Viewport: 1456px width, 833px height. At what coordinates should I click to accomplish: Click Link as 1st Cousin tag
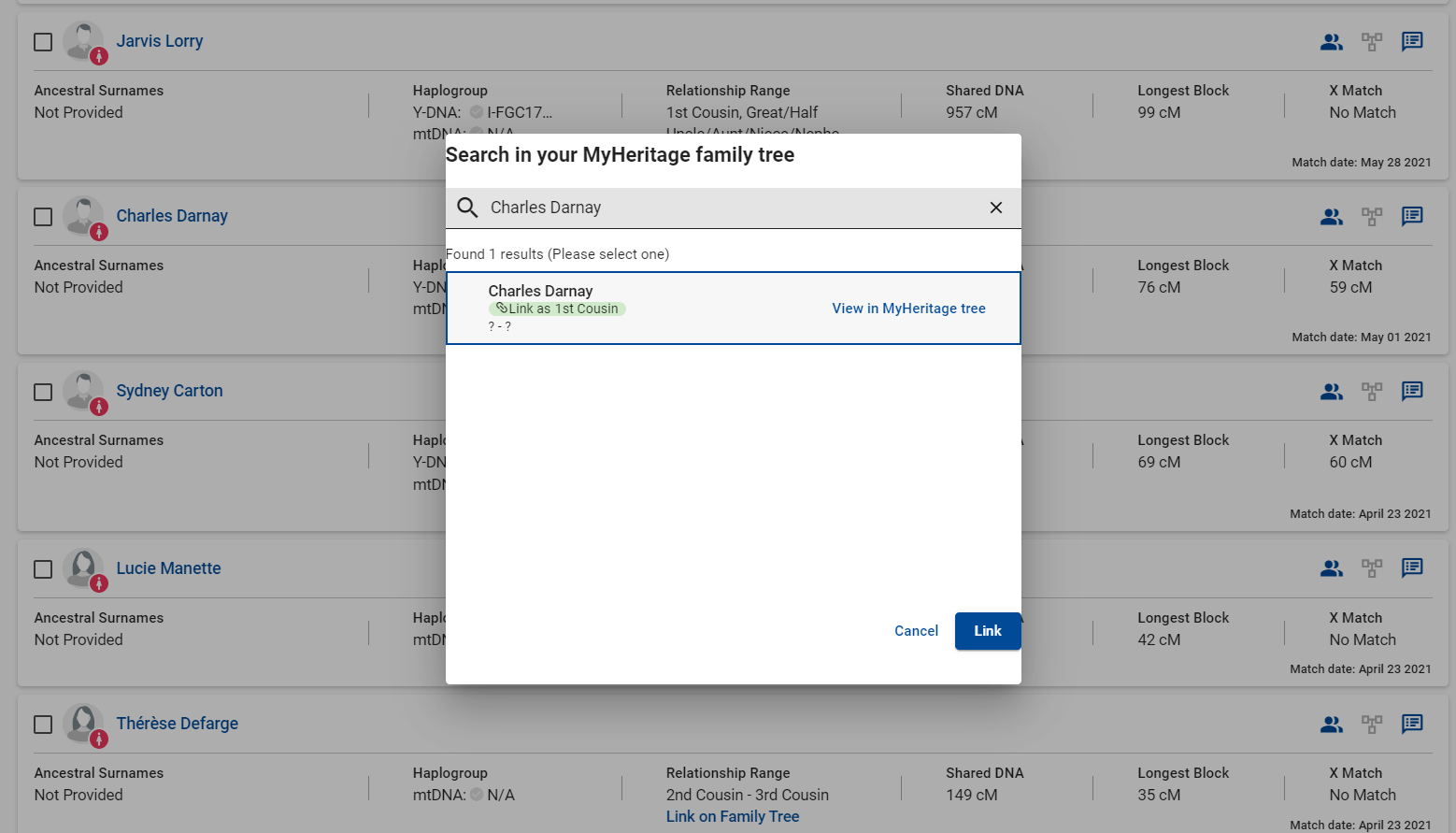point(557,309)
